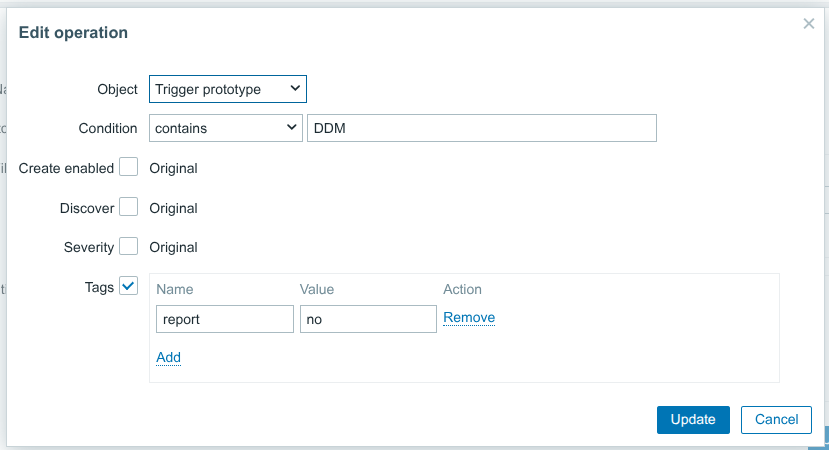Enable the Create enabled checkbox
The height and width of the screenshot is (450, 829).
(128, 167)
